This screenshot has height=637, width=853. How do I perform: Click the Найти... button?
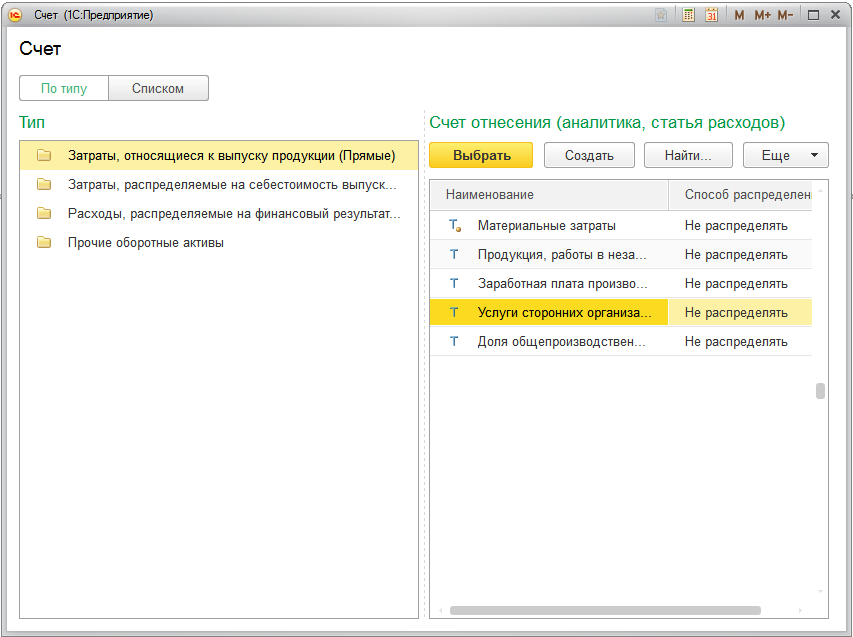[687, 155]
